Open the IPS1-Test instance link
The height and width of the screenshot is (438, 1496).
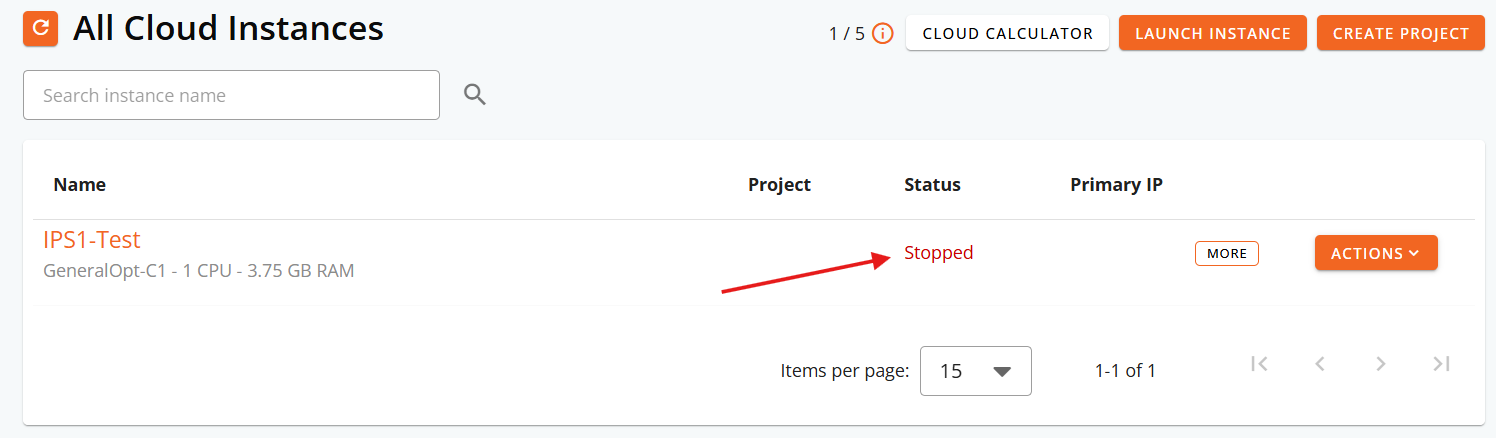coord(92,240)
